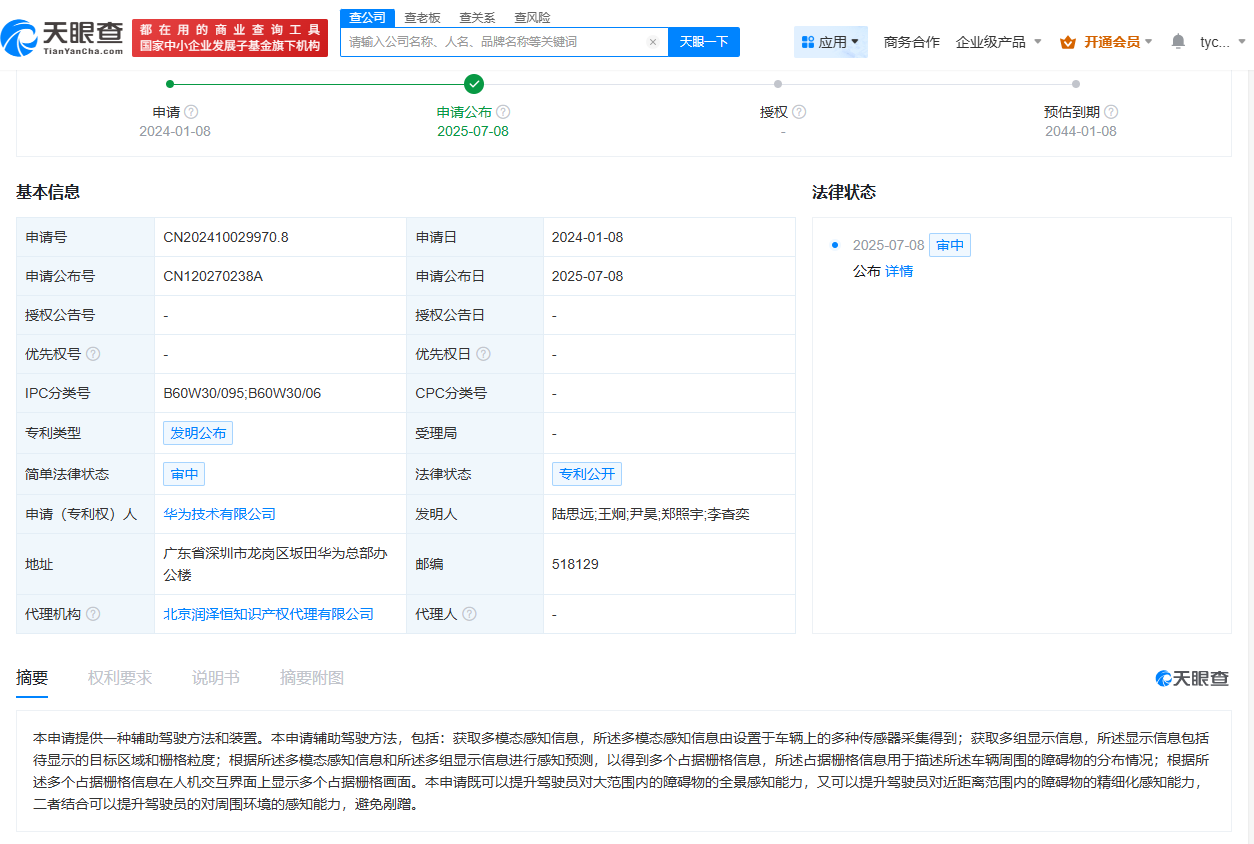Click the green checkmark timeline step
Screen dimensions: 1254x844
click(474, 84)
